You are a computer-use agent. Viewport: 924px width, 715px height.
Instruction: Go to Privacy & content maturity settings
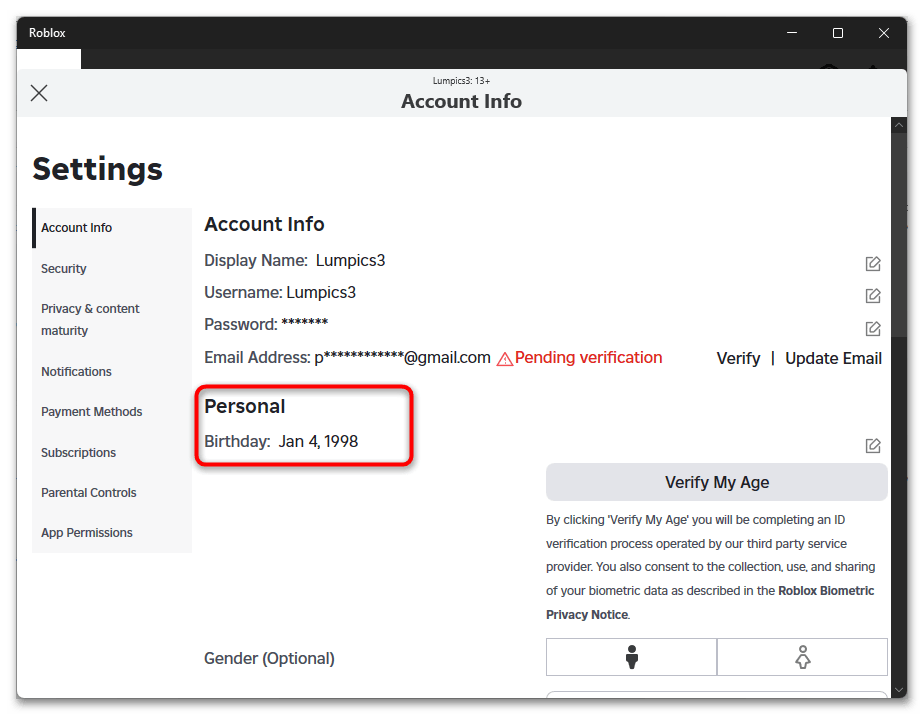pos(112,319)
